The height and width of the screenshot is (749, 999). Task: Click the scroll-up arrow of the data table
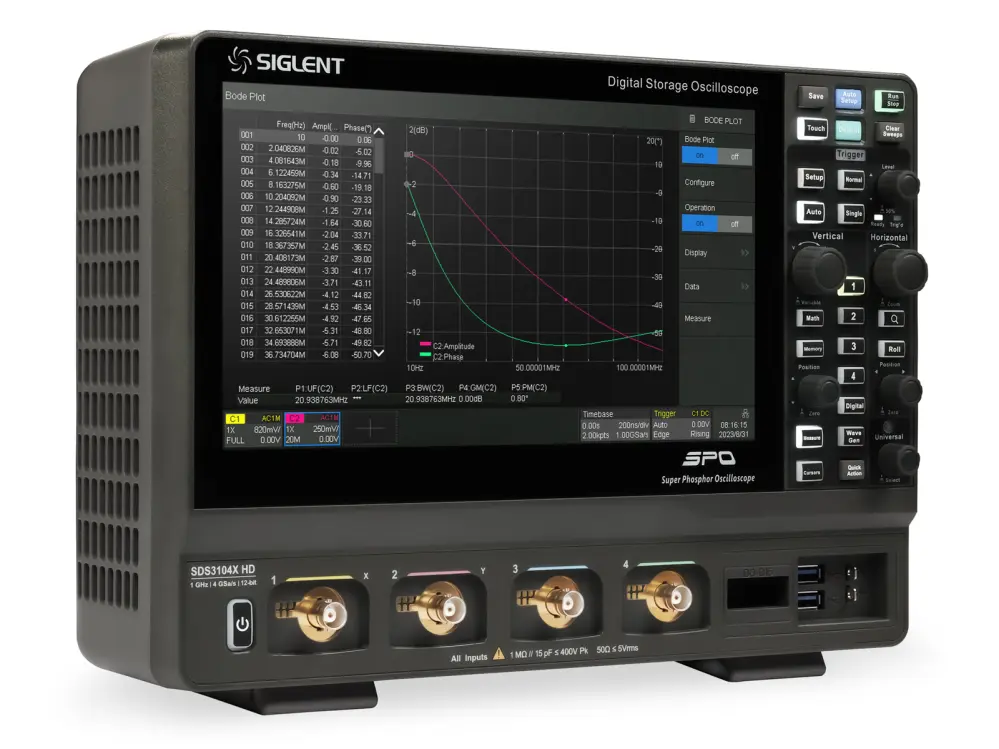tap(378, 131)
